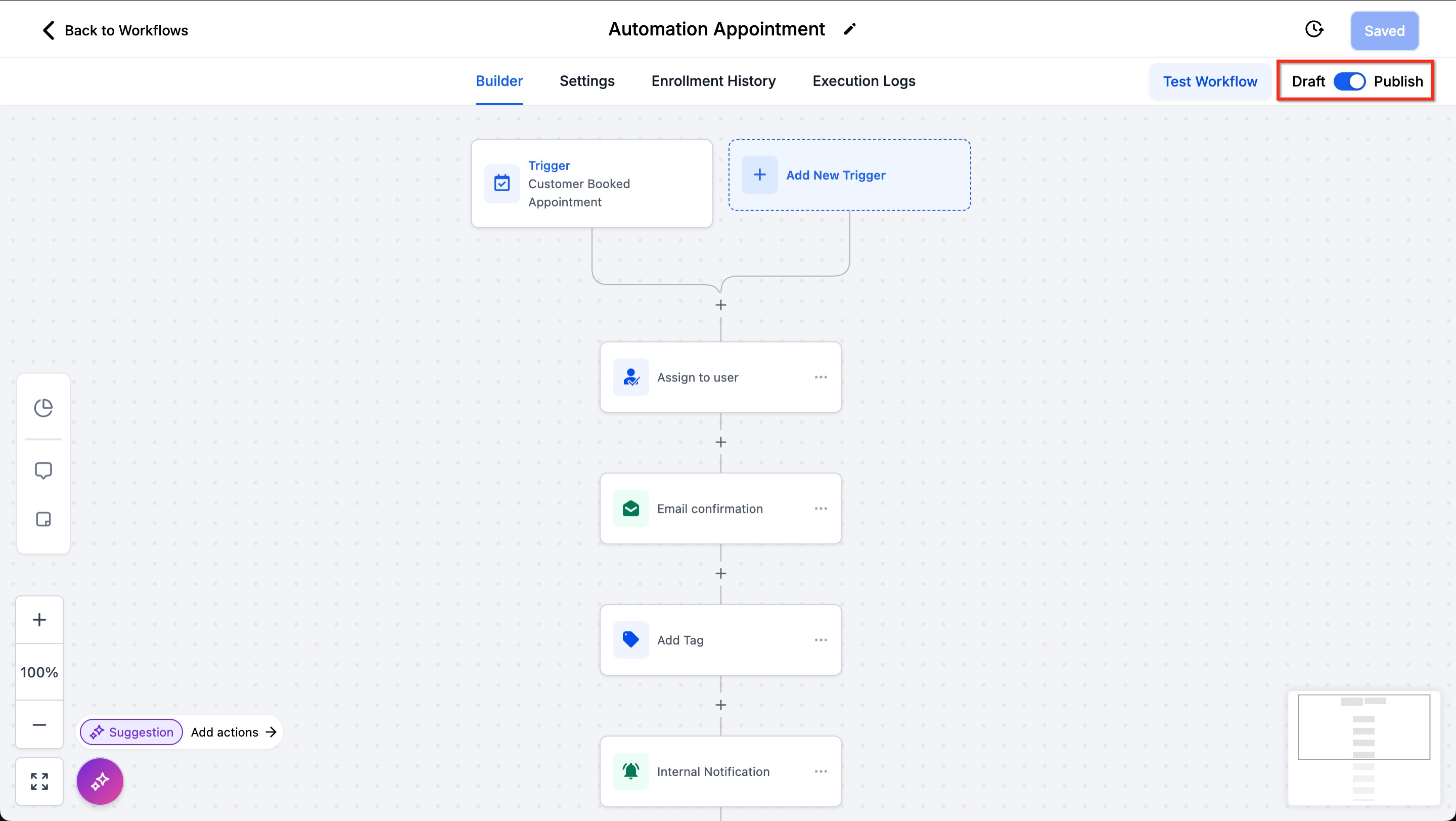
Task: Open the Enrollment History tab
Action: [713, 81]
